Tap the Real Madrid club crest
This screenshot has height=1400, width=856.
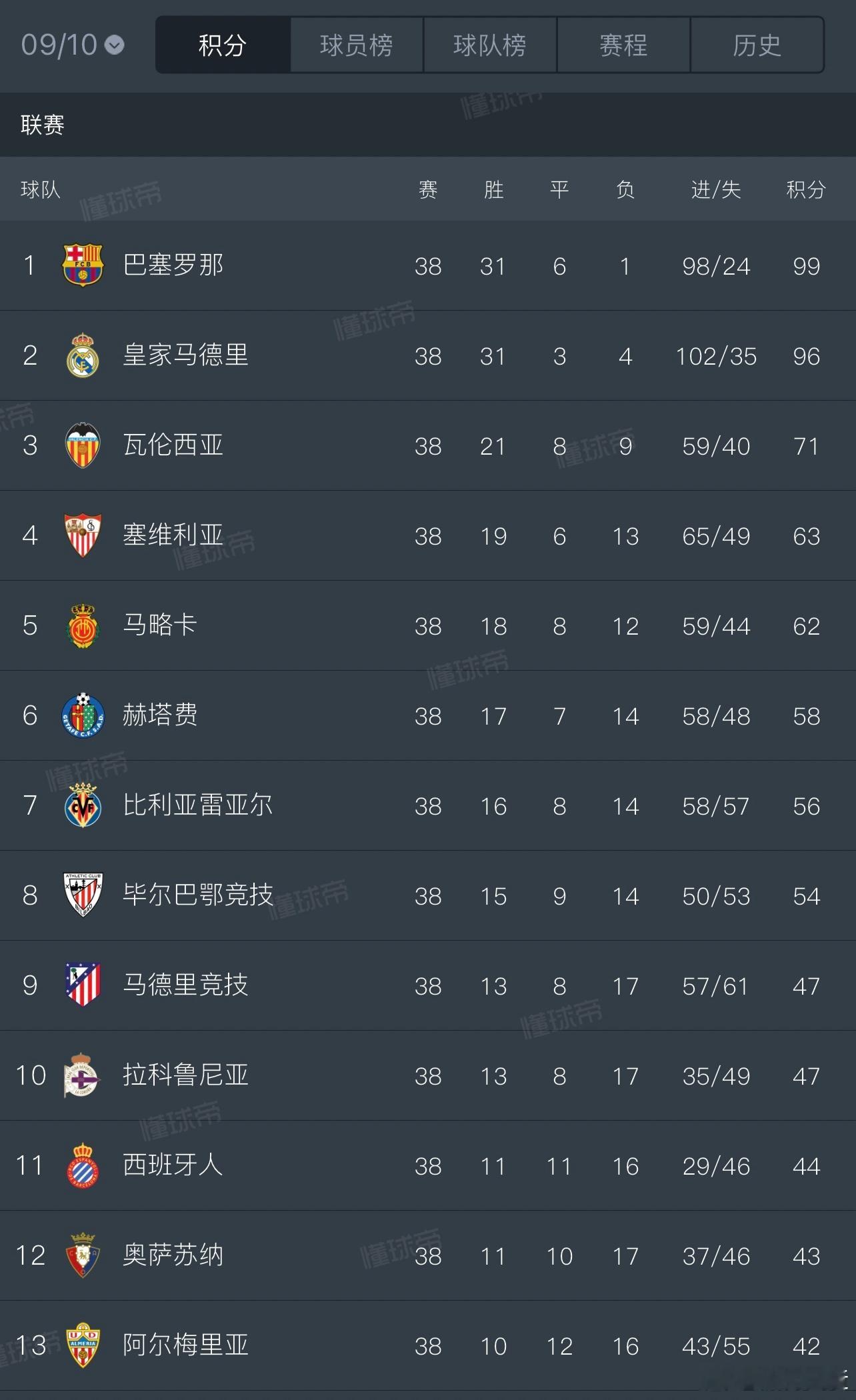(83, 355)
